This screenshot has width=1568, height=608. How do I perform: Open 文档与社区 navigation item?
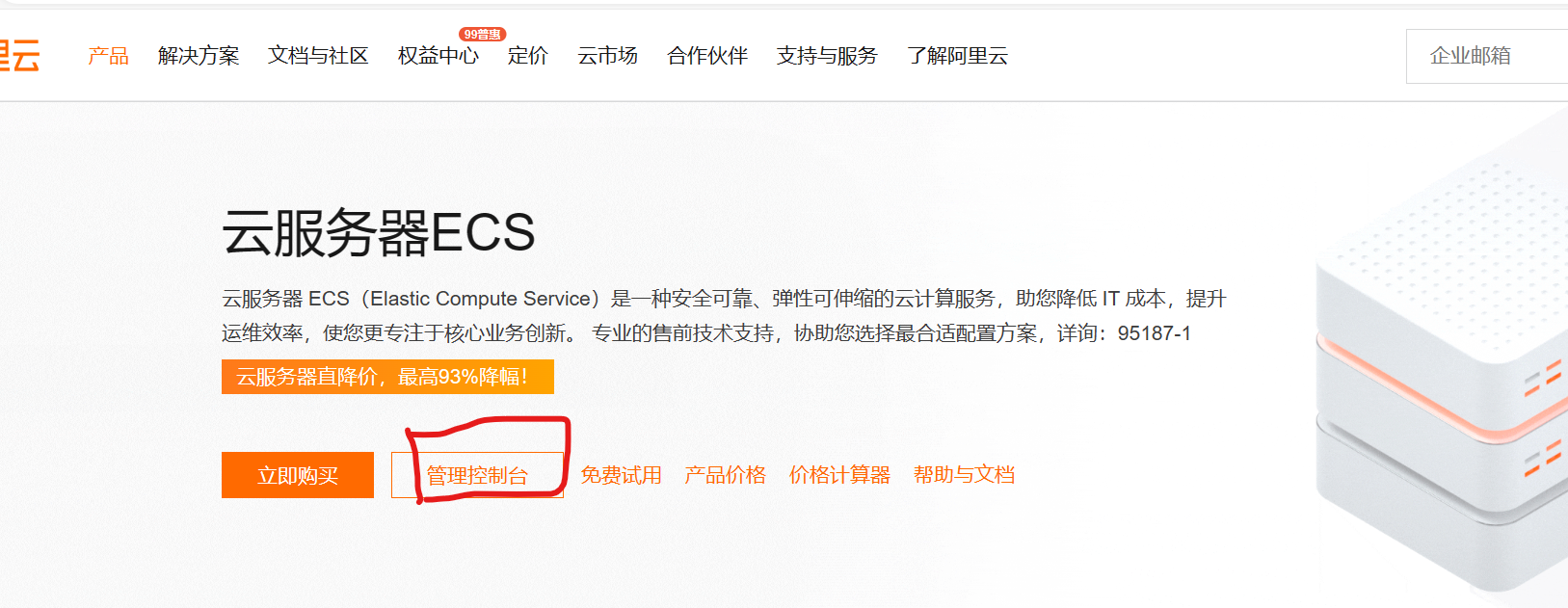tap(318, 56)
